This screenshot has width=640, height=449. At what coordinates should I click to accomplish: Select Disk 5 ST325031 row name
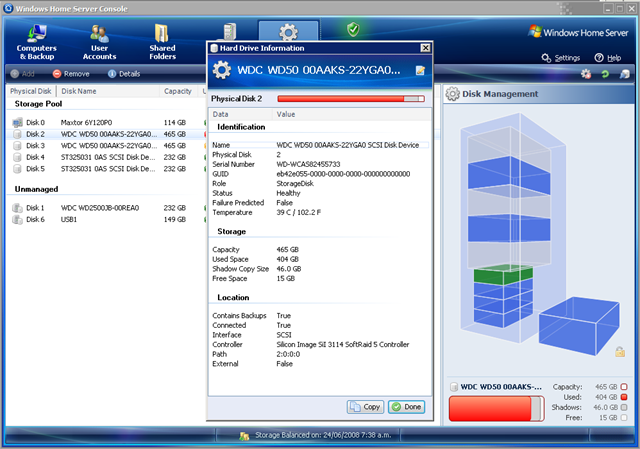(108, 169)
